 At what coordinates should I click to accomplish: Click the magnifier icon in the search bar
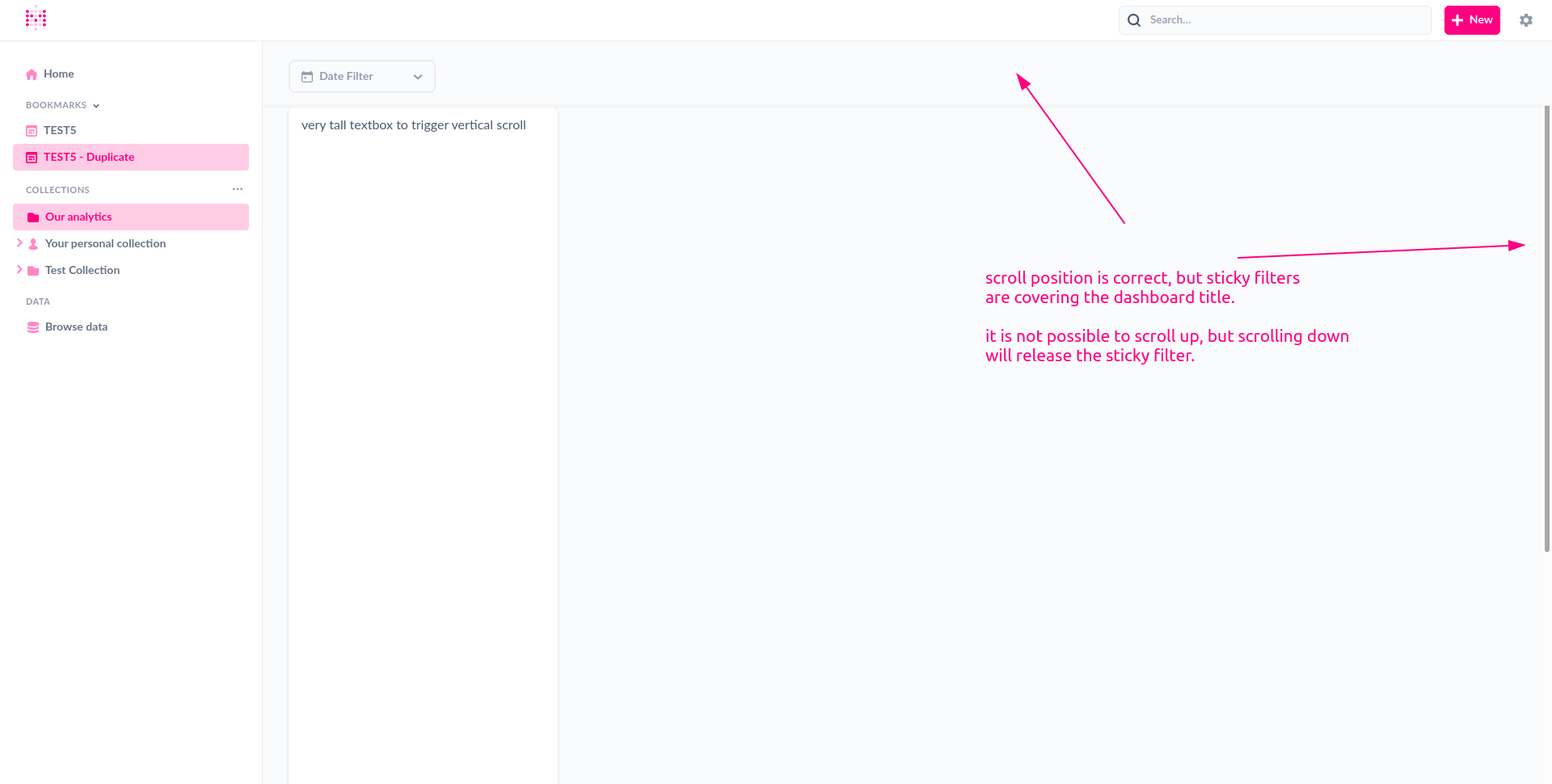pos(1134,19)
